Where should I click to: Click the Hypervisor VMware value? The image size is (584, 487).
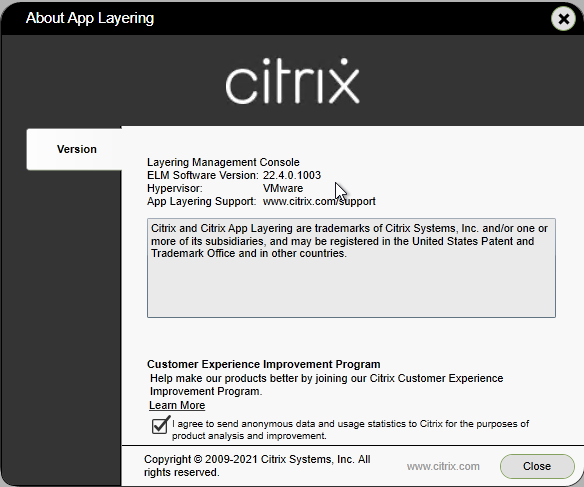(x=283, y=188)
